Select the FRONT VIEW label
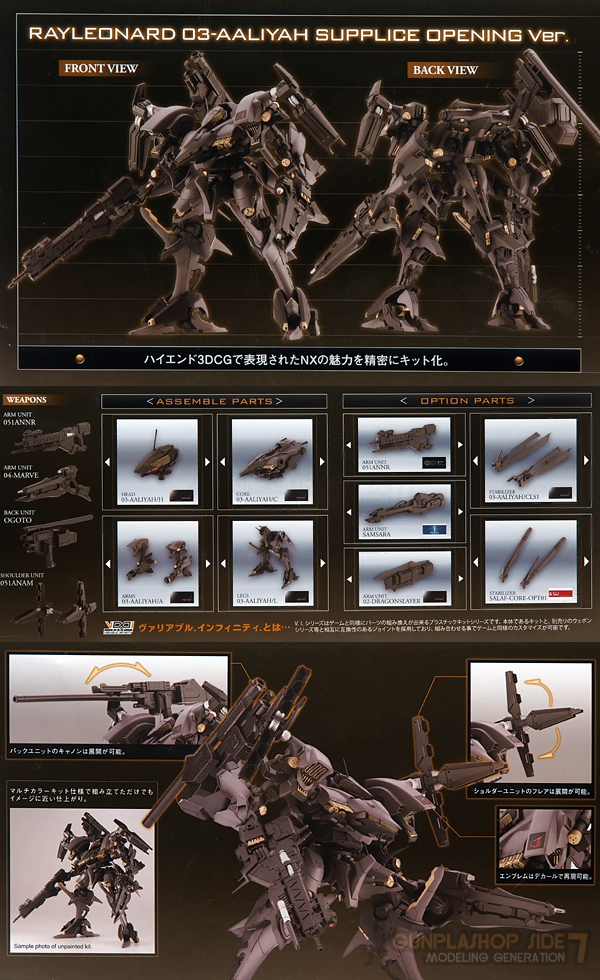 (101, 68)
